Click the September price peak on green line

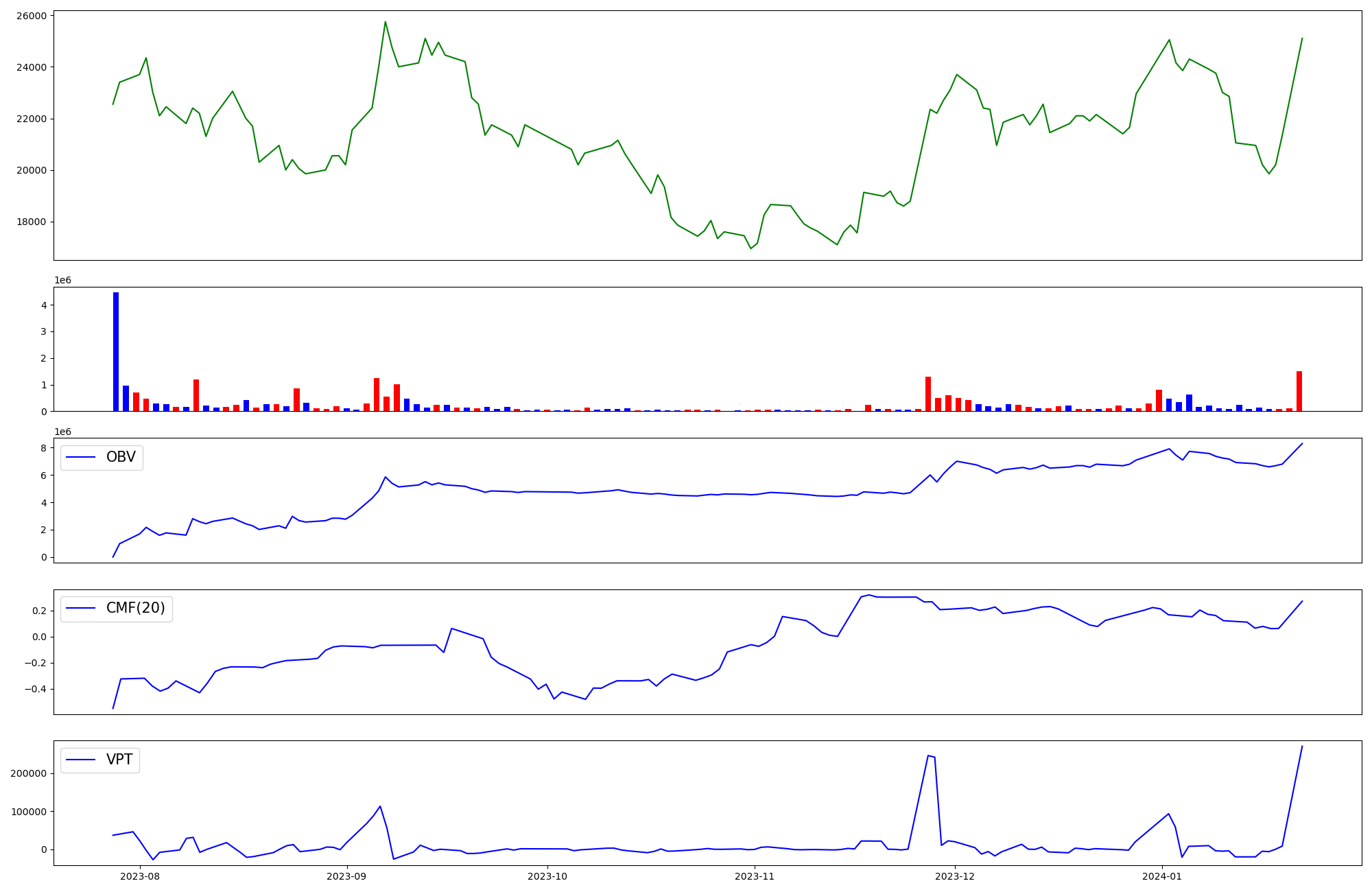tap(386, 22)
